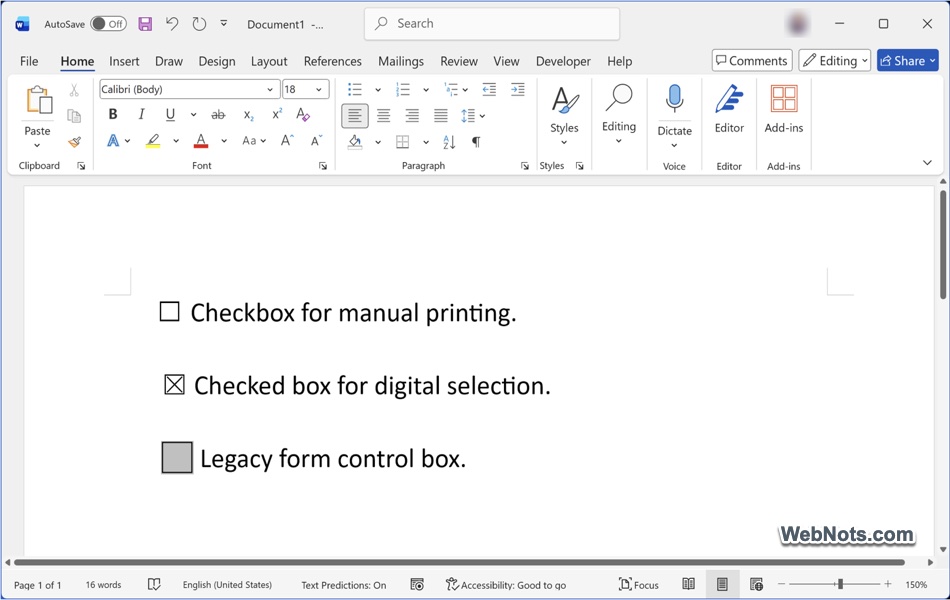The width and height of the screenshot is (950, 600).
Task: Tick the manual printing checkbox
Action: coord(169,312)
